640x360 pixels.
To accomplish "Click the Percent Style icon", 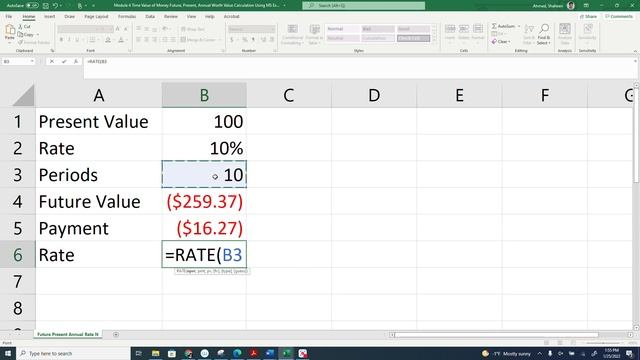I will click(x=244, y=40).
